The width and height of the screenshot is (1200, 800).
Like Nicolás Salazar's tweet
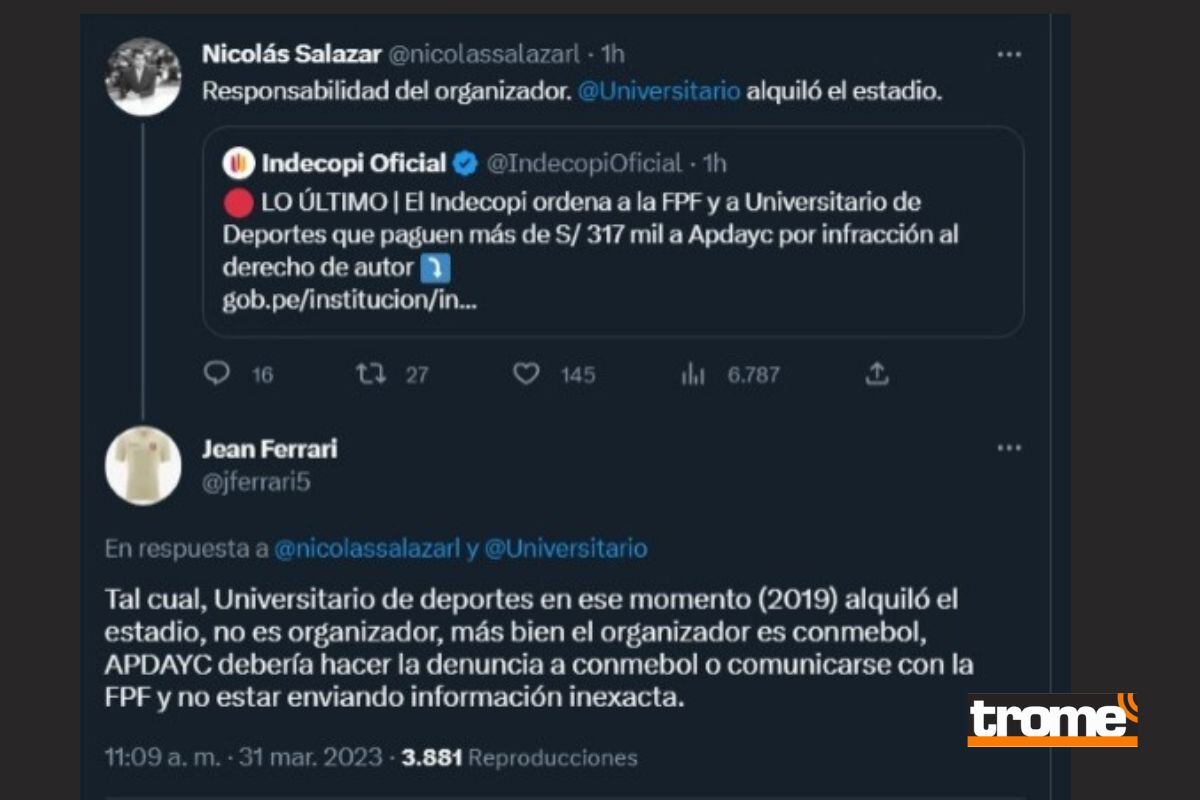pos(527,375)
